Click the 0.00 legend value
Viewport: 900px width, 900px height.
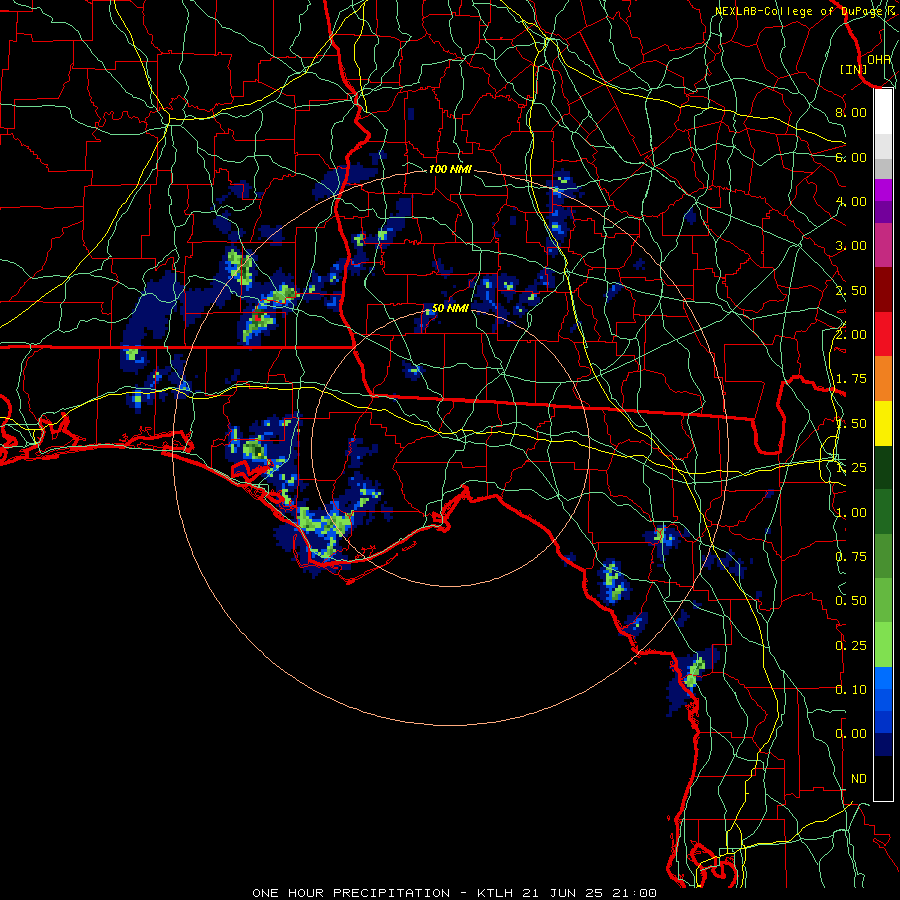point(851,734)
